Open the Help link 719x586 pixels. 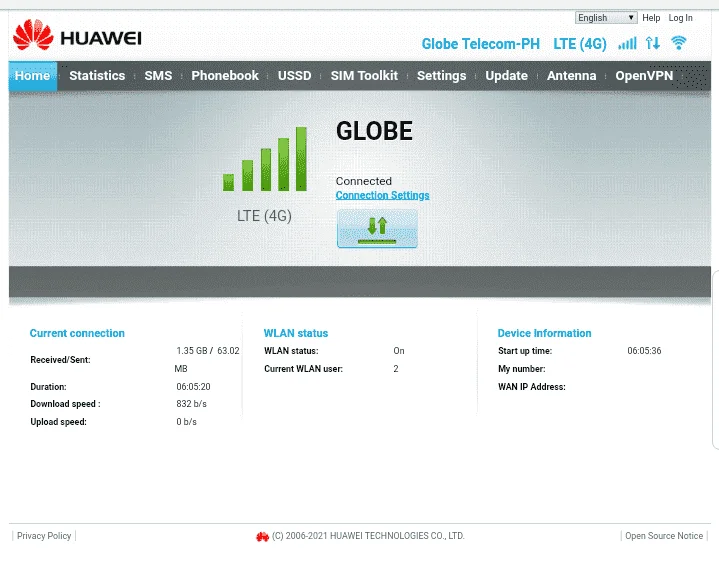coord(651,17)
